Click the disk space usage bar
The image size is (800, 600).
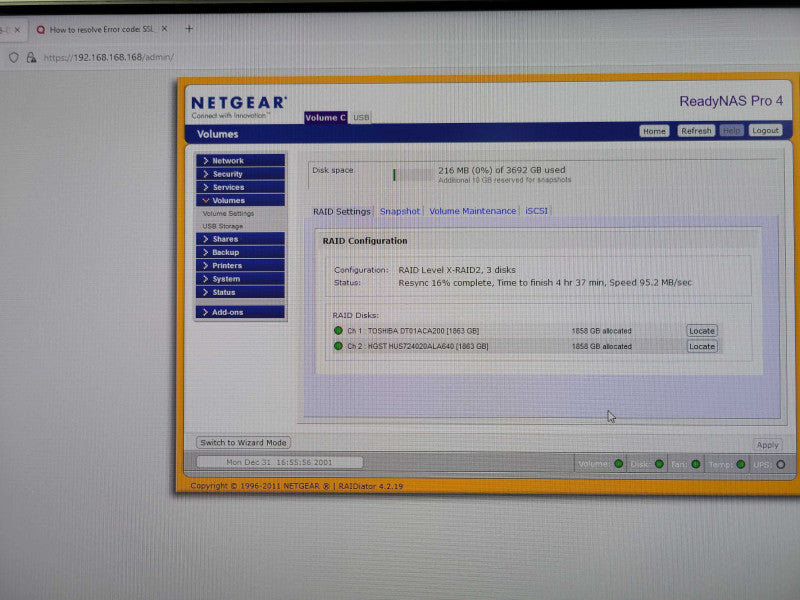413,175
